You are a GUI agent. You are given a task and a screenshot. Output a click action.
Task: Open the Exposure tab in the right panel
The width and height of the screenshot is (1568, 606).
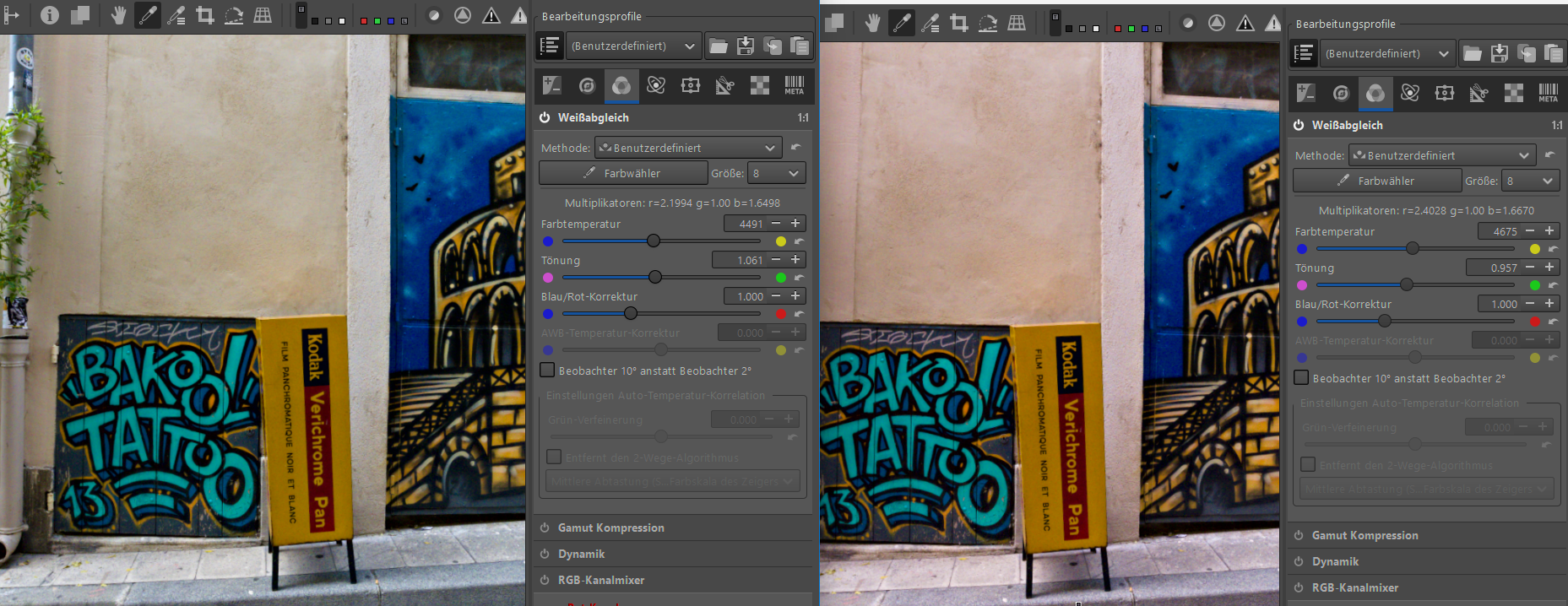pyautogui.click(x=1306, y=93)
